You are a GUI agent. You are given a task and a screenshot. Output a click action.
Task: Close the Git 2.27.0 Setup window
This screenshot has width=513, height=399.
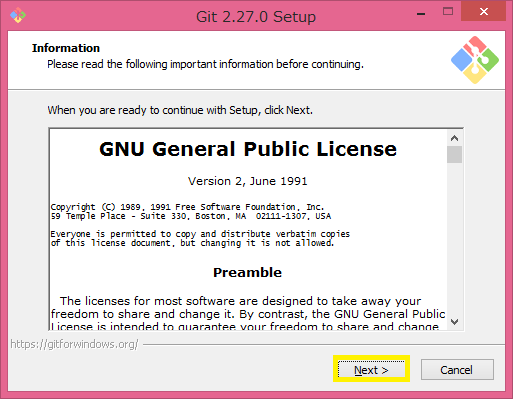pos(484,12)
